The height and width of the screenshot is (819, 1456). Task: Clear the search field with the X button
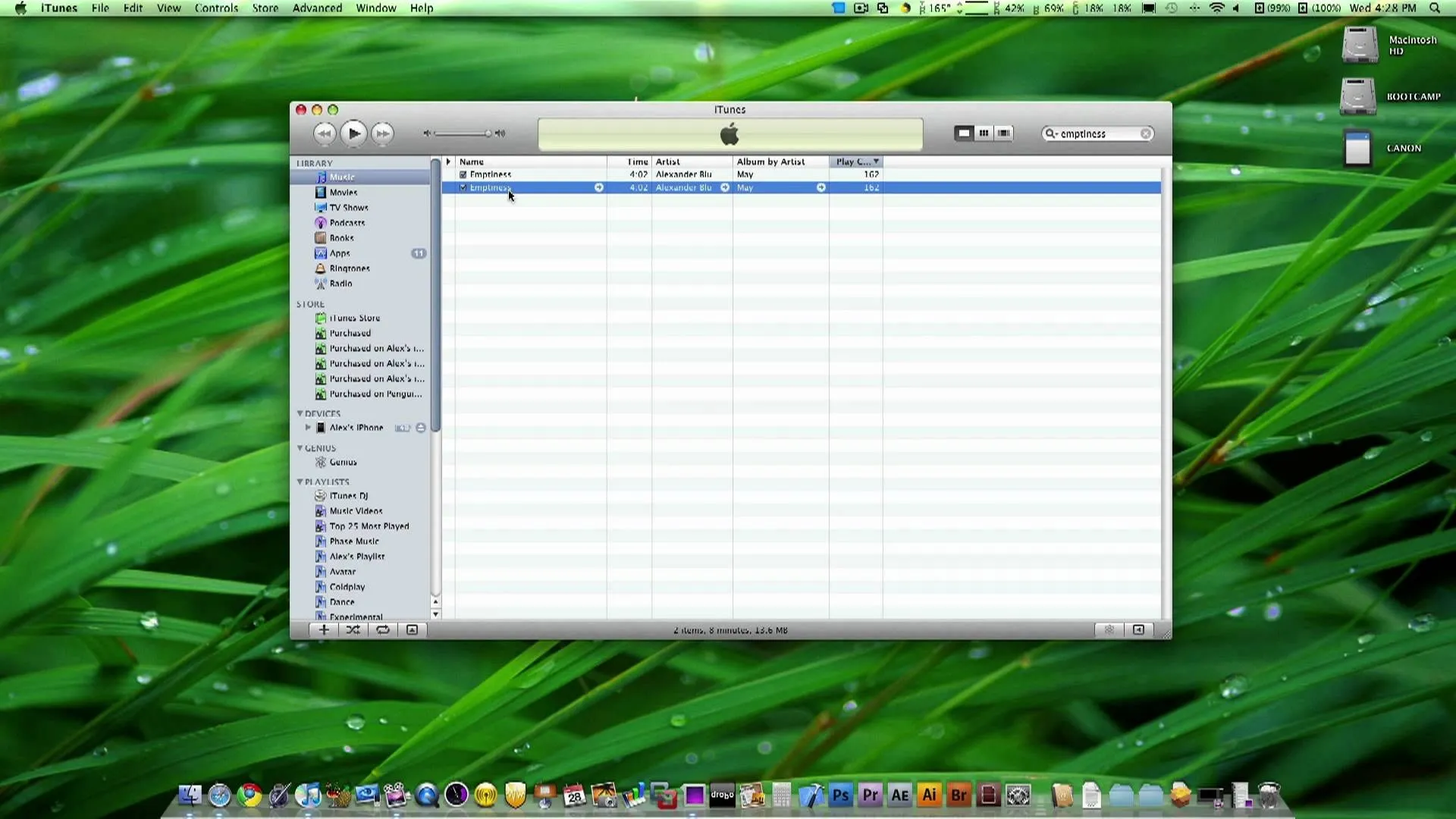pos(1146,133)
